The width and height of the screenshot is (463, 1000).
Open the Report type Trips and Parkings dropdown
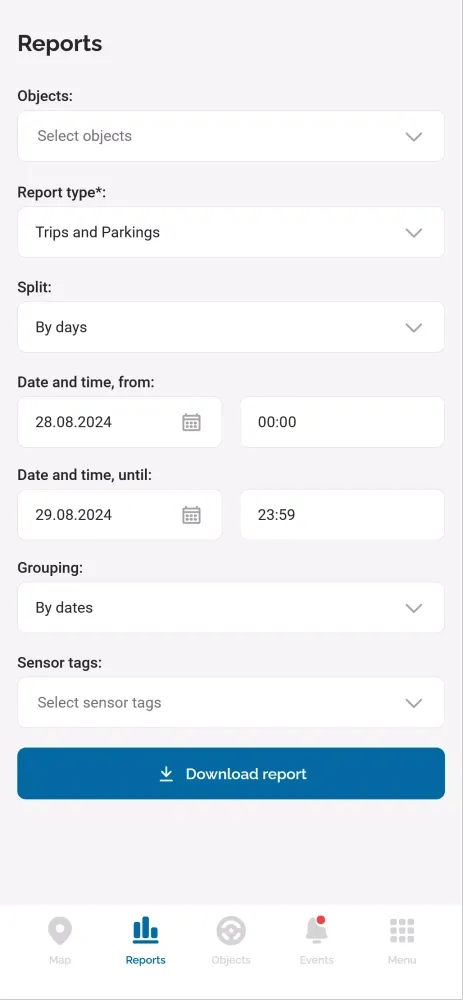coord(231,232)
